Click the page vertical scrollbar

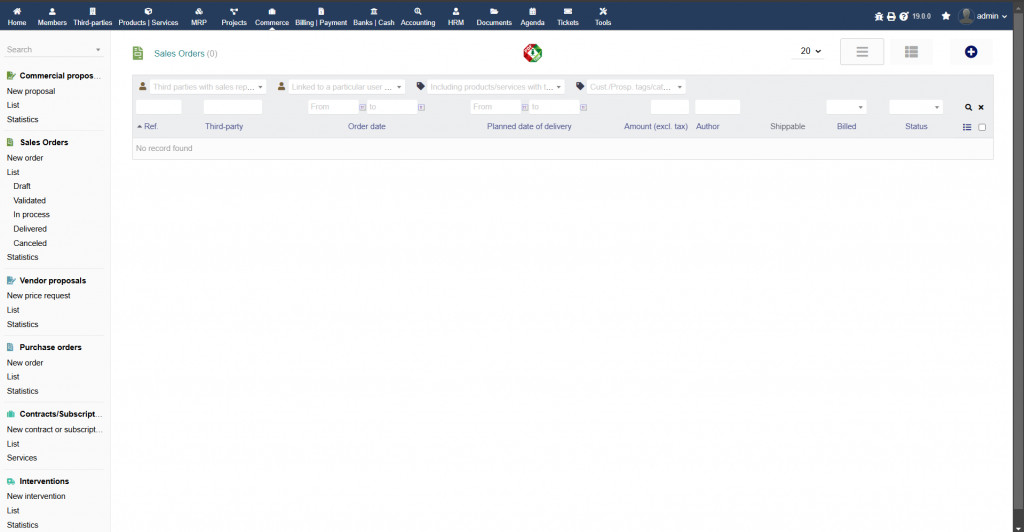(x=1018, y=261)
